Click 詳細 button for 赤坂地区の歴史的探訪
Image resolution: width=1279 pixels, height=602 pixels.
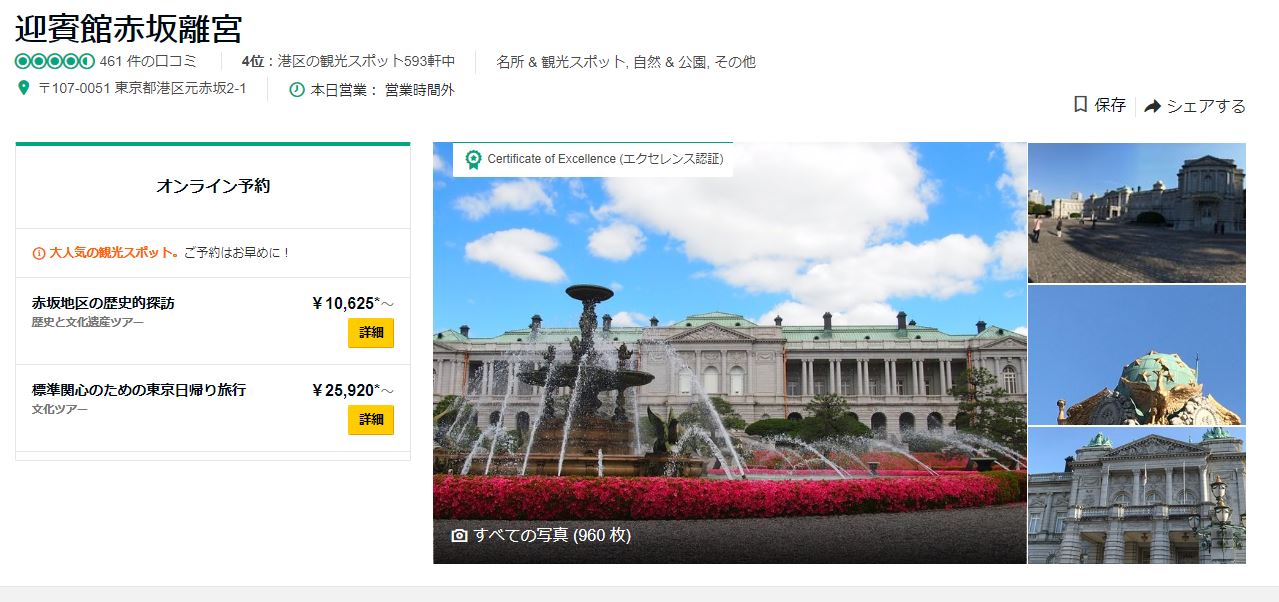[x=371, y=333]
